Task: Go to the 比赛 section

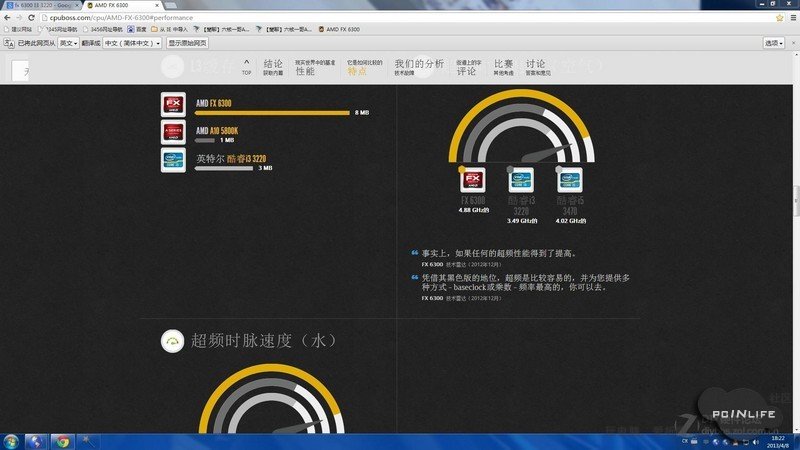Action: coord(503,67)
